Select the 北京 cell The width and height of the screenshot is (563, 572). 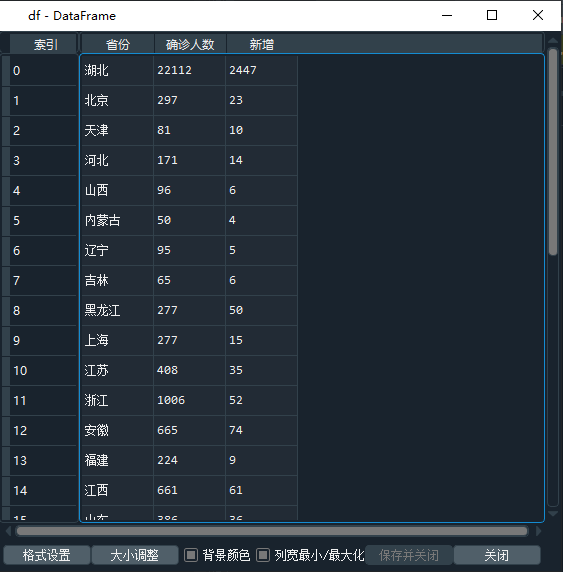[x=117, y=100]
